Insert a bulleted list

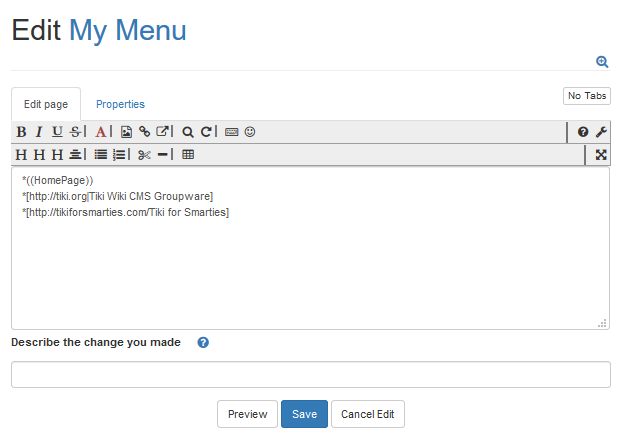click(x=101, y=155)
